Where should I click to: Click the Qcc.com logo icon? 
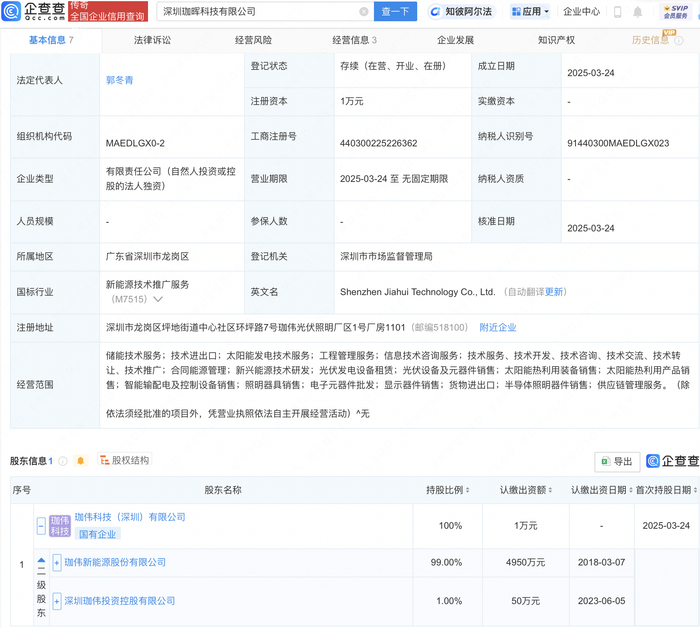pyautogui.click(x=11, y=11)
